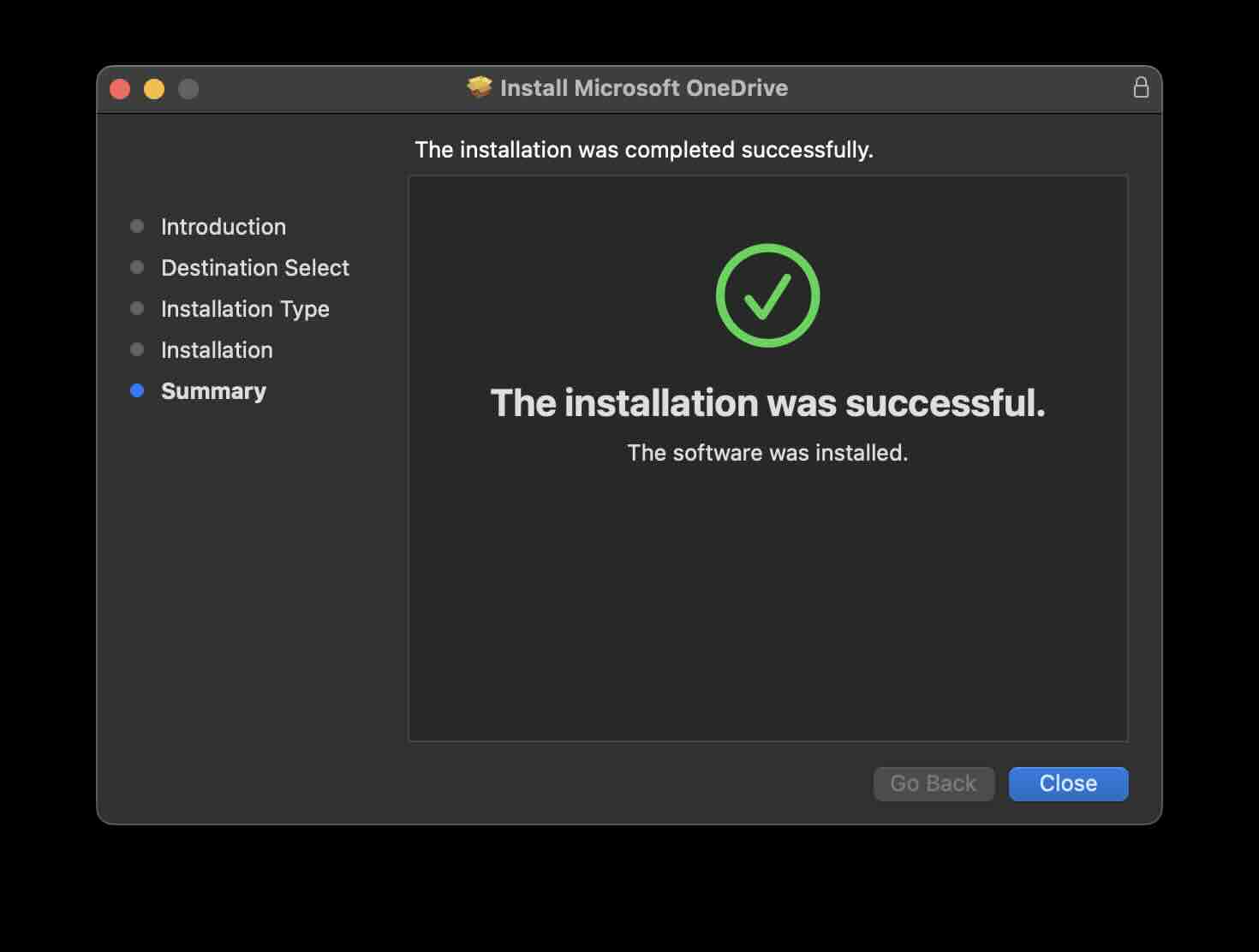
Task: Open the Installation Type step
Action: (x=245, y=308)
